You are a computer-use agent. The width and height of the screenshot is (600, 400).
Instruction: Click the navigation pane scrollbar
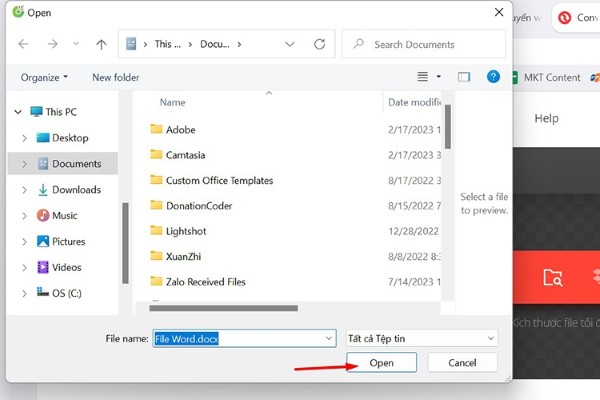(125, 243)
